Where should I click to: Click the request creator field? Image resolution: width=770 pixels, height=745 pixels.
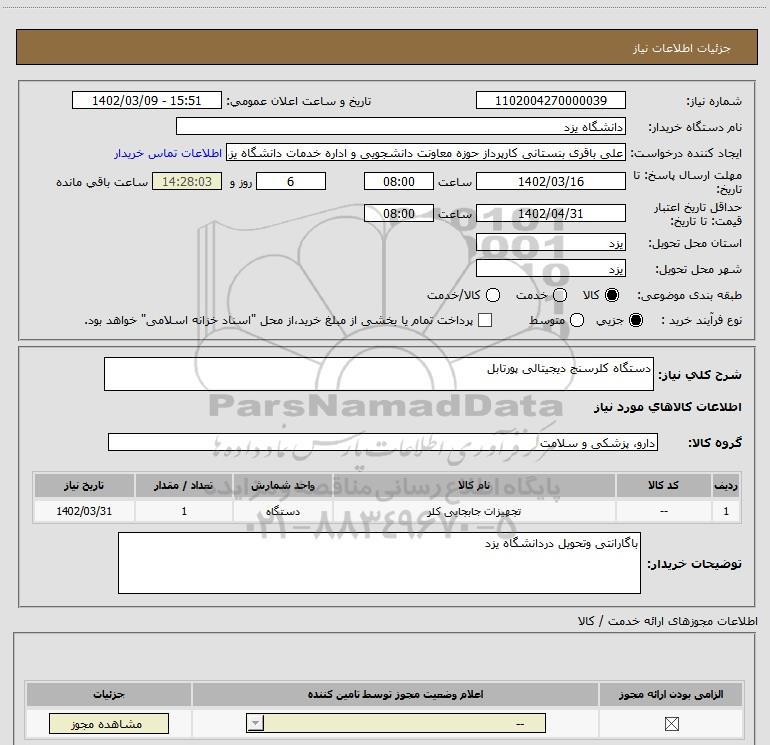click(x=426, y=153)
